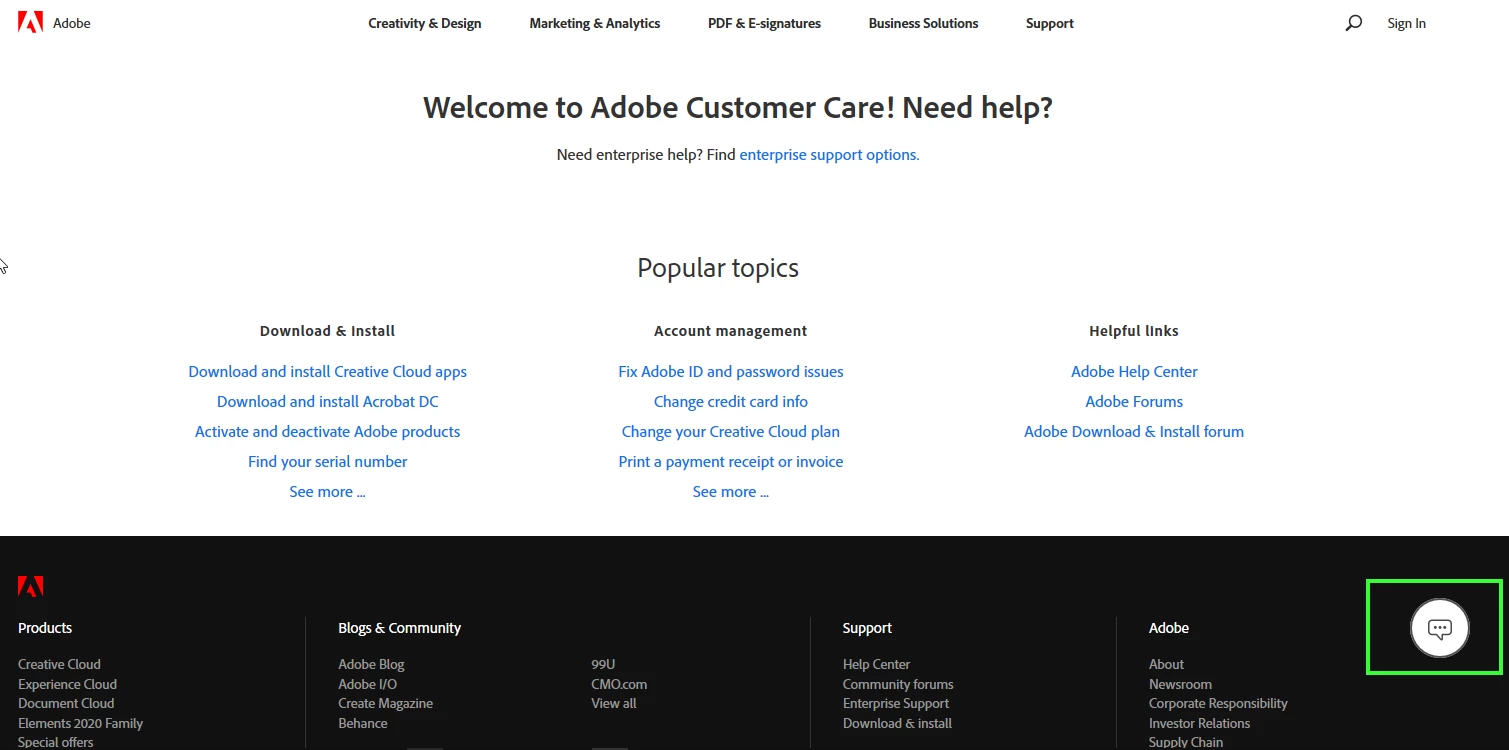
Task: Expand See more under Download & Install
Action: 327,491
